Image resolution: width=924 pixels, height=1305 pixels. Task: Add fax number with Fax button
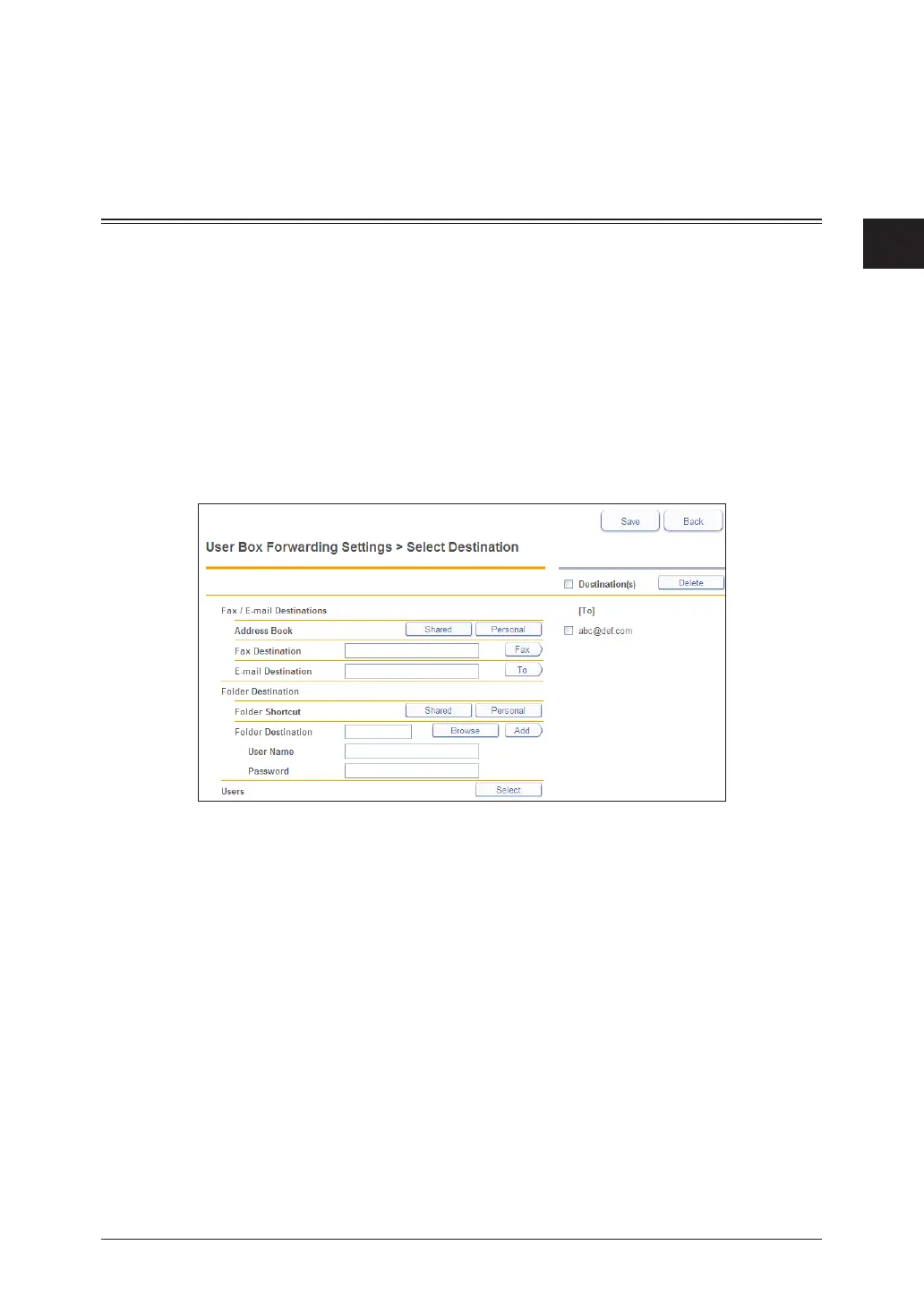point(524,650)
